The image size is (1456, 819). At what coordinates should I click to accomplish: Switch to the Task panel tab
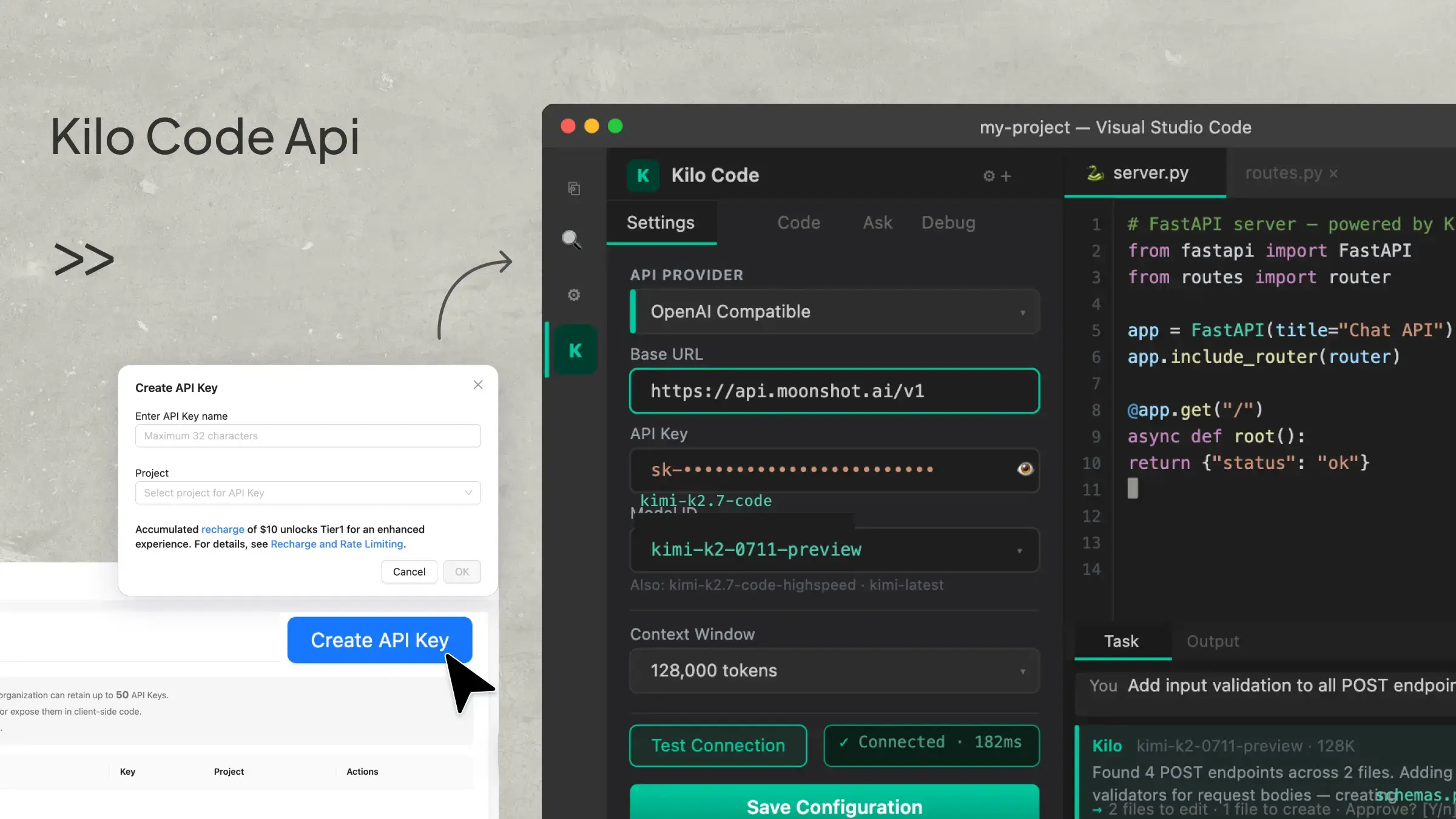point(1121,641)
